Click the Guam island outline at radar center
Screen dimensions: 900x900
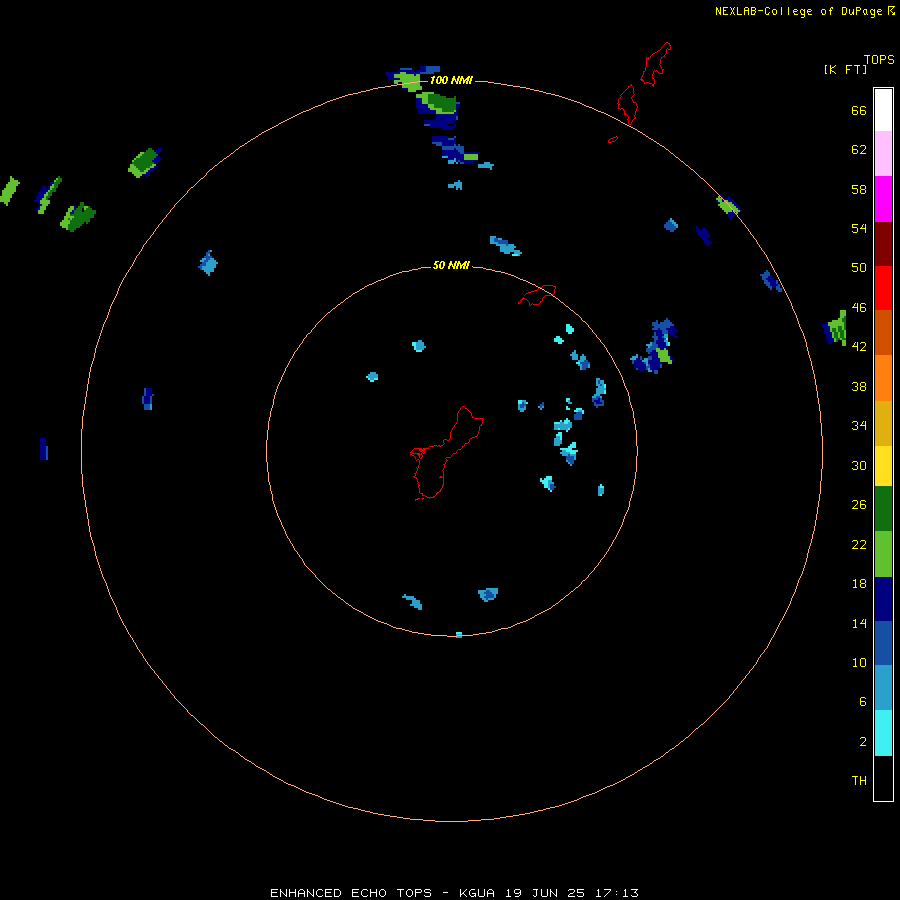pos(447,453)
